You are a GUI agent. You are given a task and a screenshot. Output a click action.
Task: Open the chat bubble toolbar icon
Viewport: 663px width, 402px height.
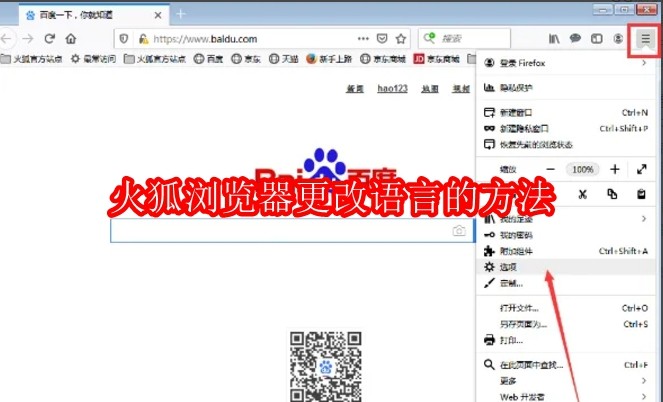pos(575,39)
